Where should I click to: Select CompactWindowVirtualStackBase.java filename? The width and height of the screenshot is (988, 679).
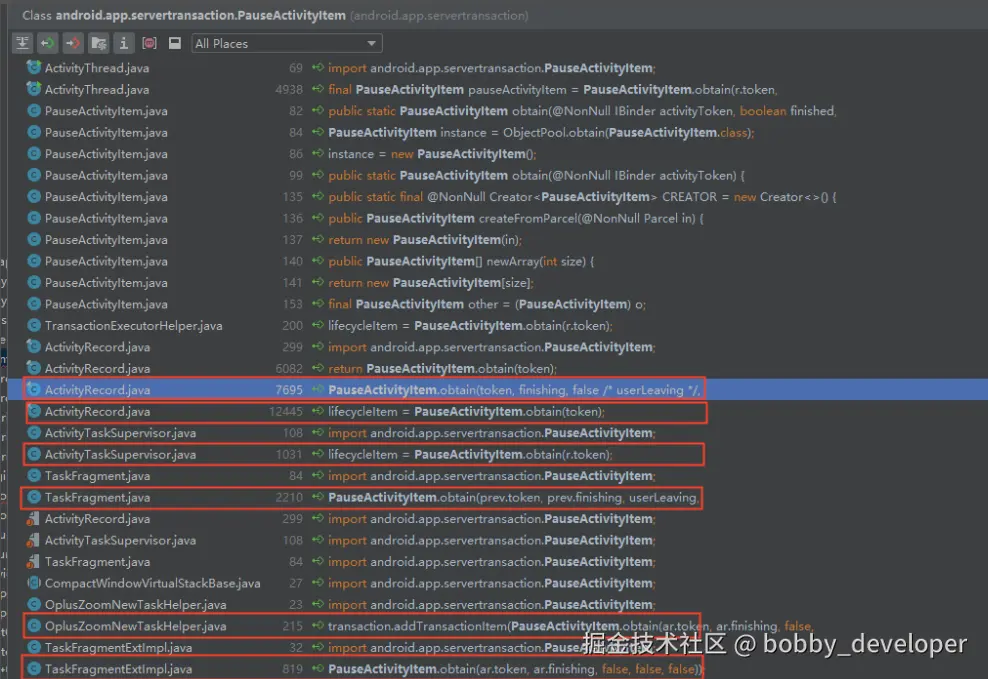(152, 583)
